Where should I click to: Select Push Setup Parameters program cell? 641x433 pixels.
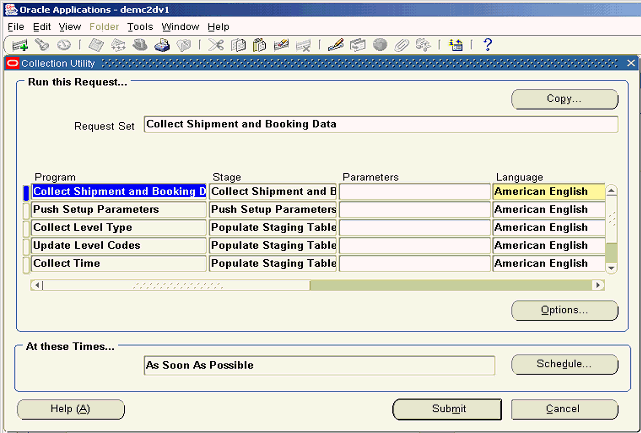(x=119, y=209)
